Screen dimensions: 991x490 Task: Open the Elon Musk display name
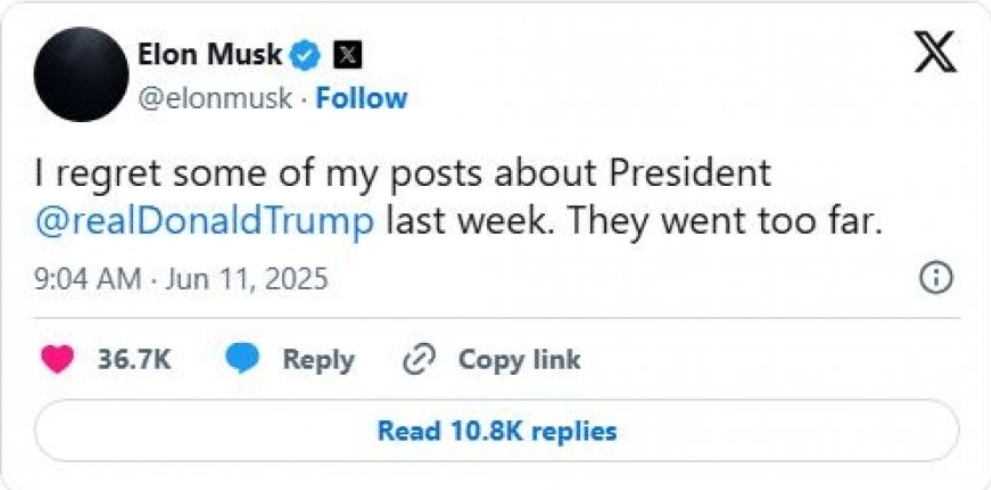click(x=210, y=56)
